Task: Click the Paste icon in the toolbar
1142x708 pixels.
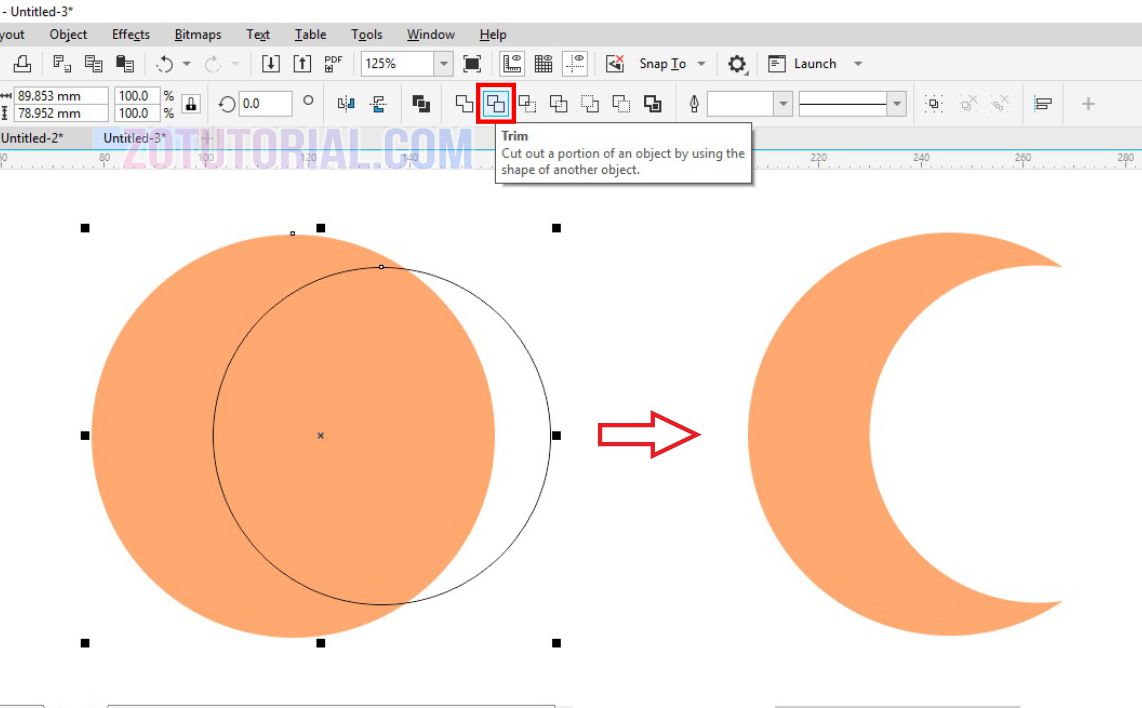Action: coord(125,64)
